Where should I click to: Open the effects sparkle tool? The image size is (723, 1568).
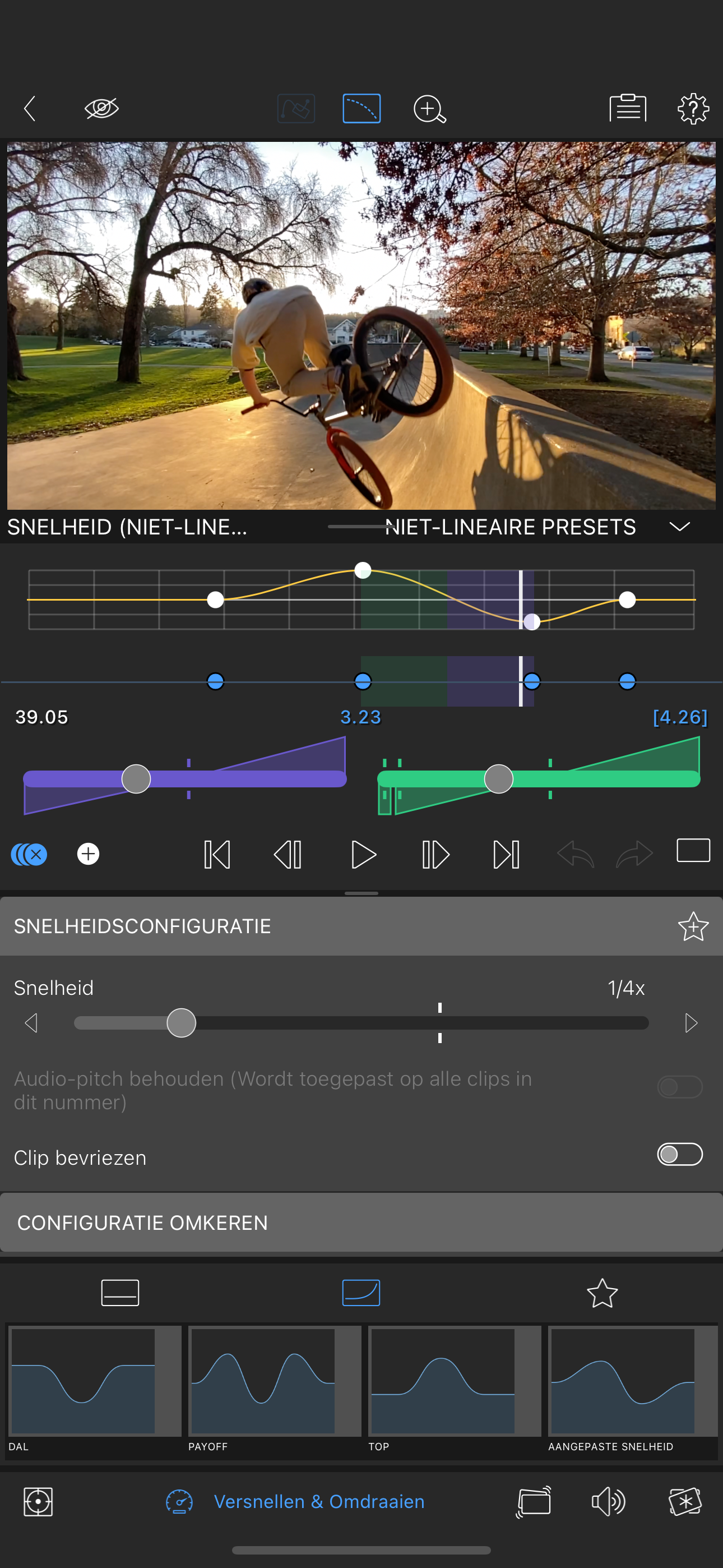[685, 1502]
